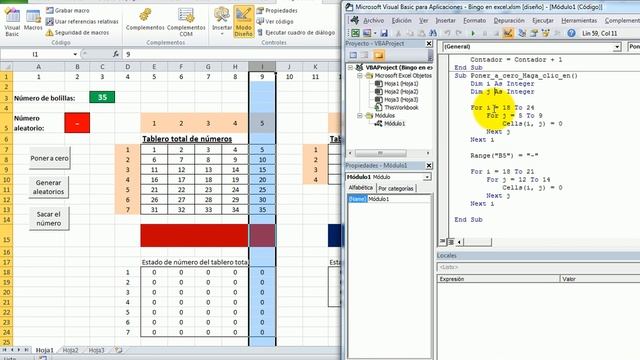Image resolution: width=640 pixels, height=360 pixels.
Task: Toggle Design Mode icon in VBA toolbar
Action: click(508, 33)
